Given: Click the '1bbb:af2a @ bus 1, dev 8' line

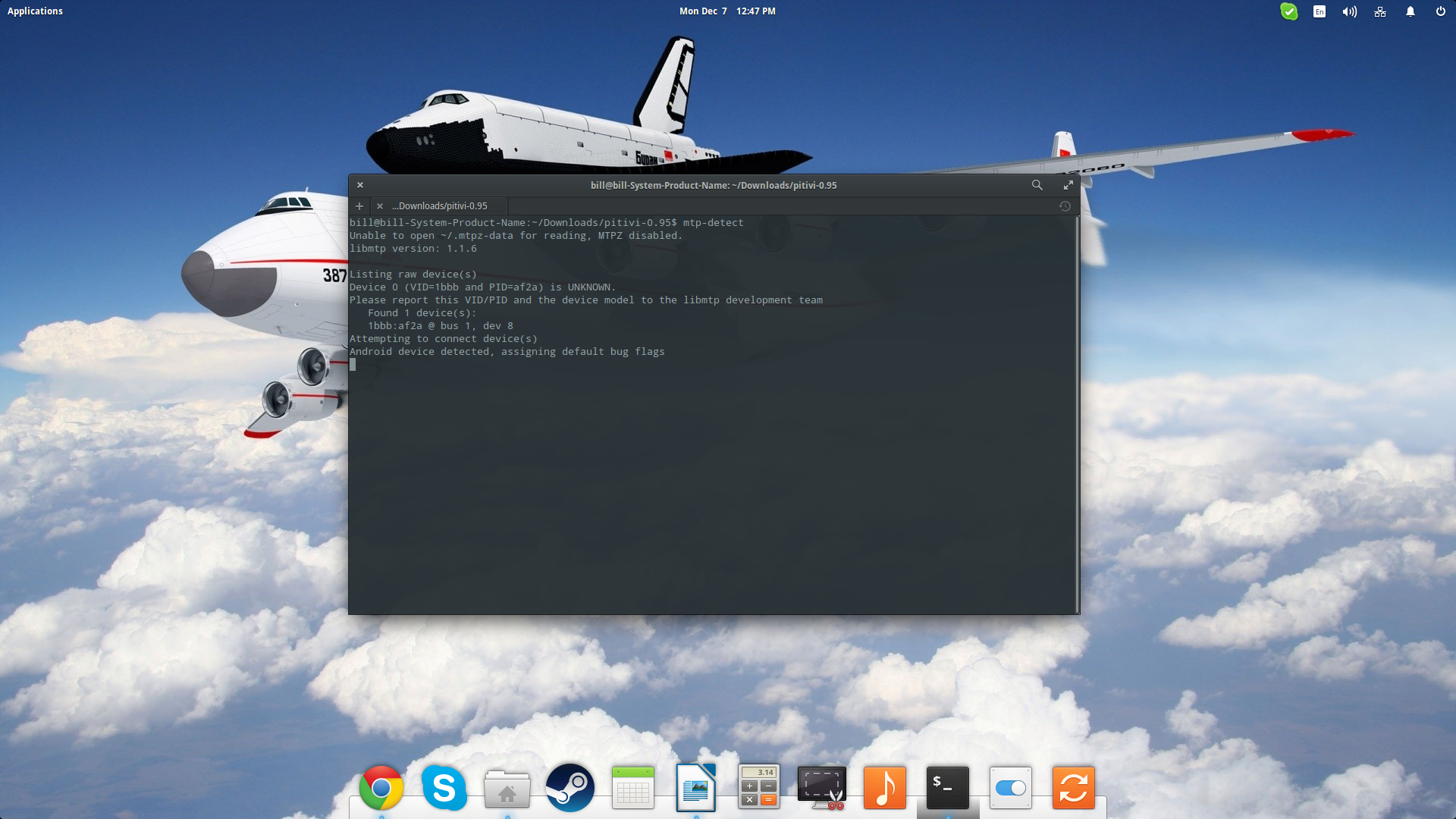Looking at the screenshot, I should [441, 326].
